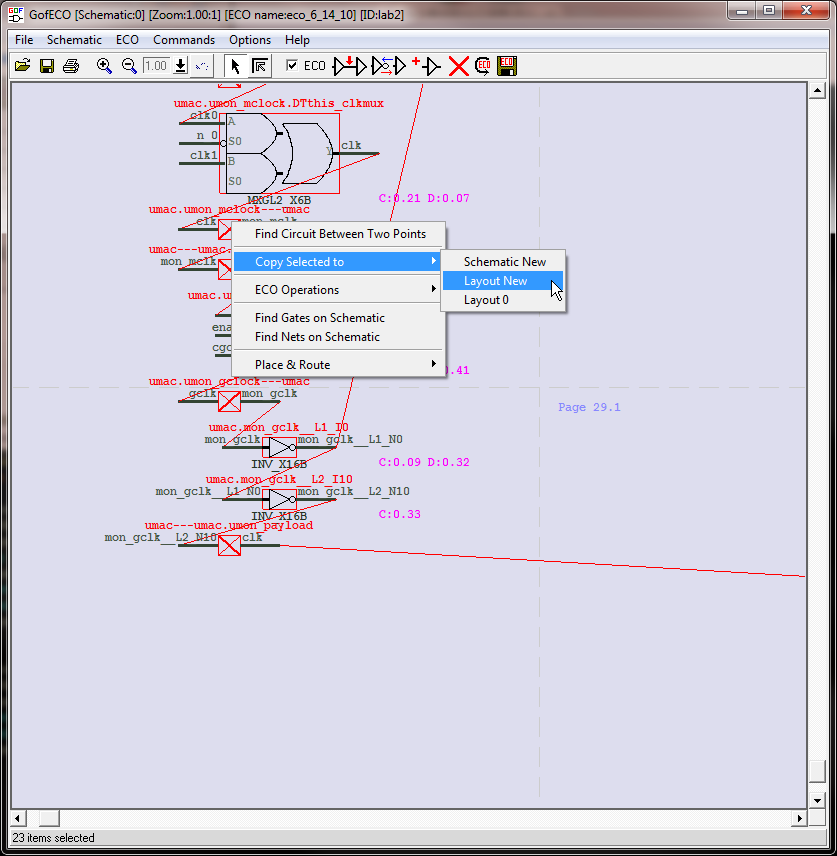Click the Save floppy disk icon
This screenshot has width=837, height=856.
tap(46, 66)
